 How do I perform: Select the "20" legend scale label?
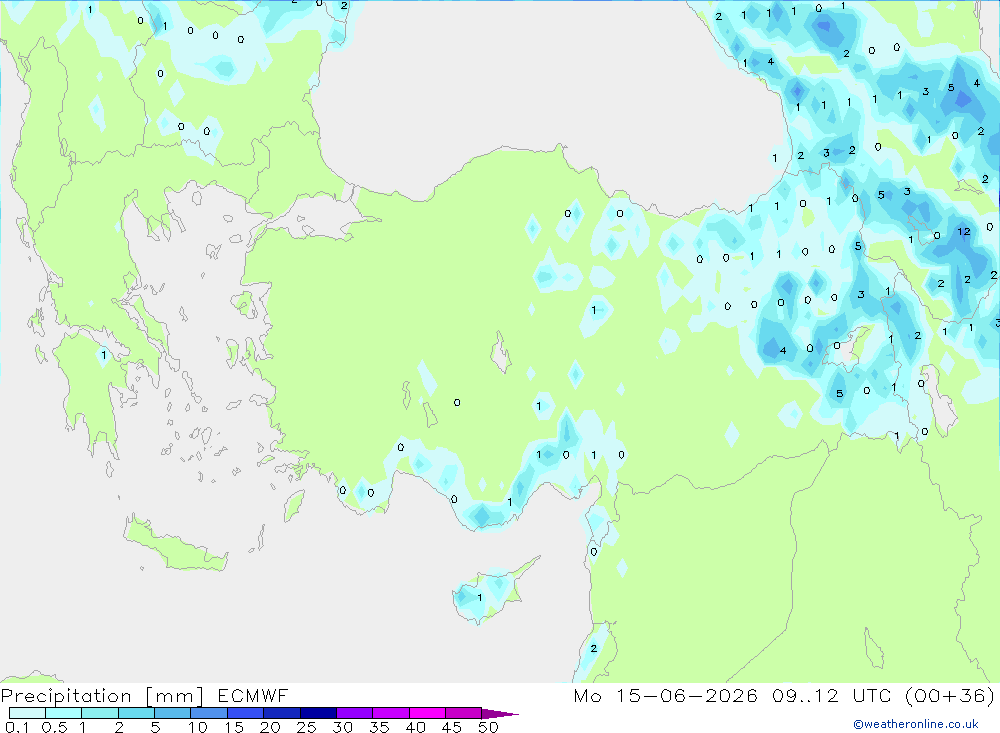point(270,727)
